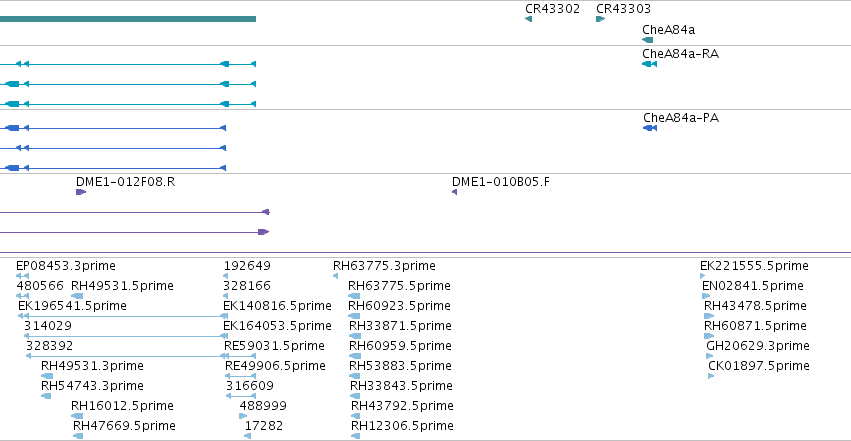The width and height of the screenshot is (851, 441).
Task: Click the CheA84a gene label
Action: pyautogui.click(x=669, y=30)
